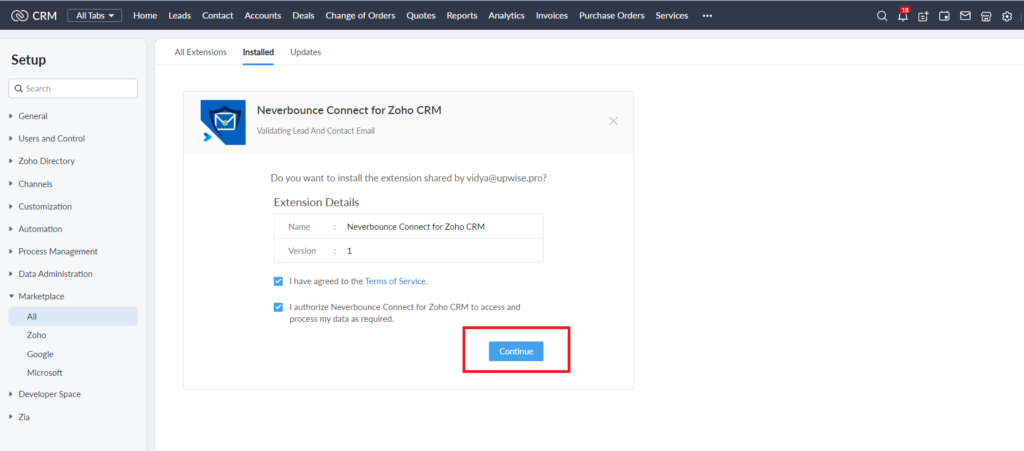Open the mail envelope icon

pos(965,16)
